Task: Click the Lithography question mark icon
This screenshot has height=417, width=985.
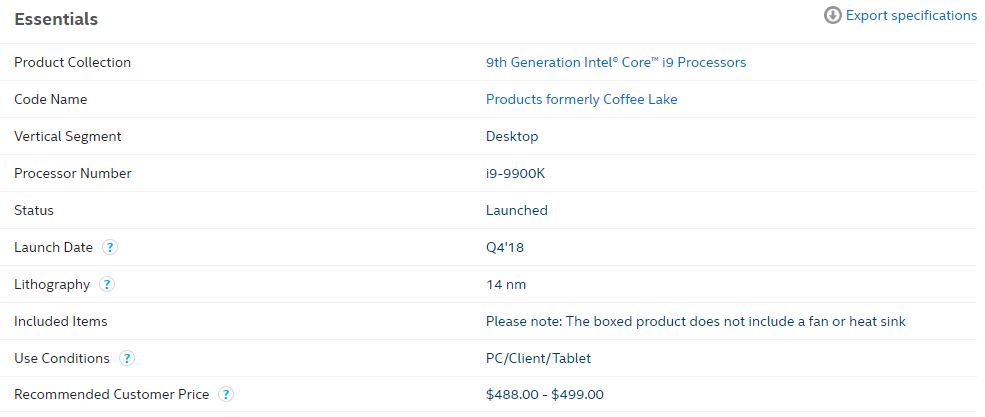Action: click(107, 284)
